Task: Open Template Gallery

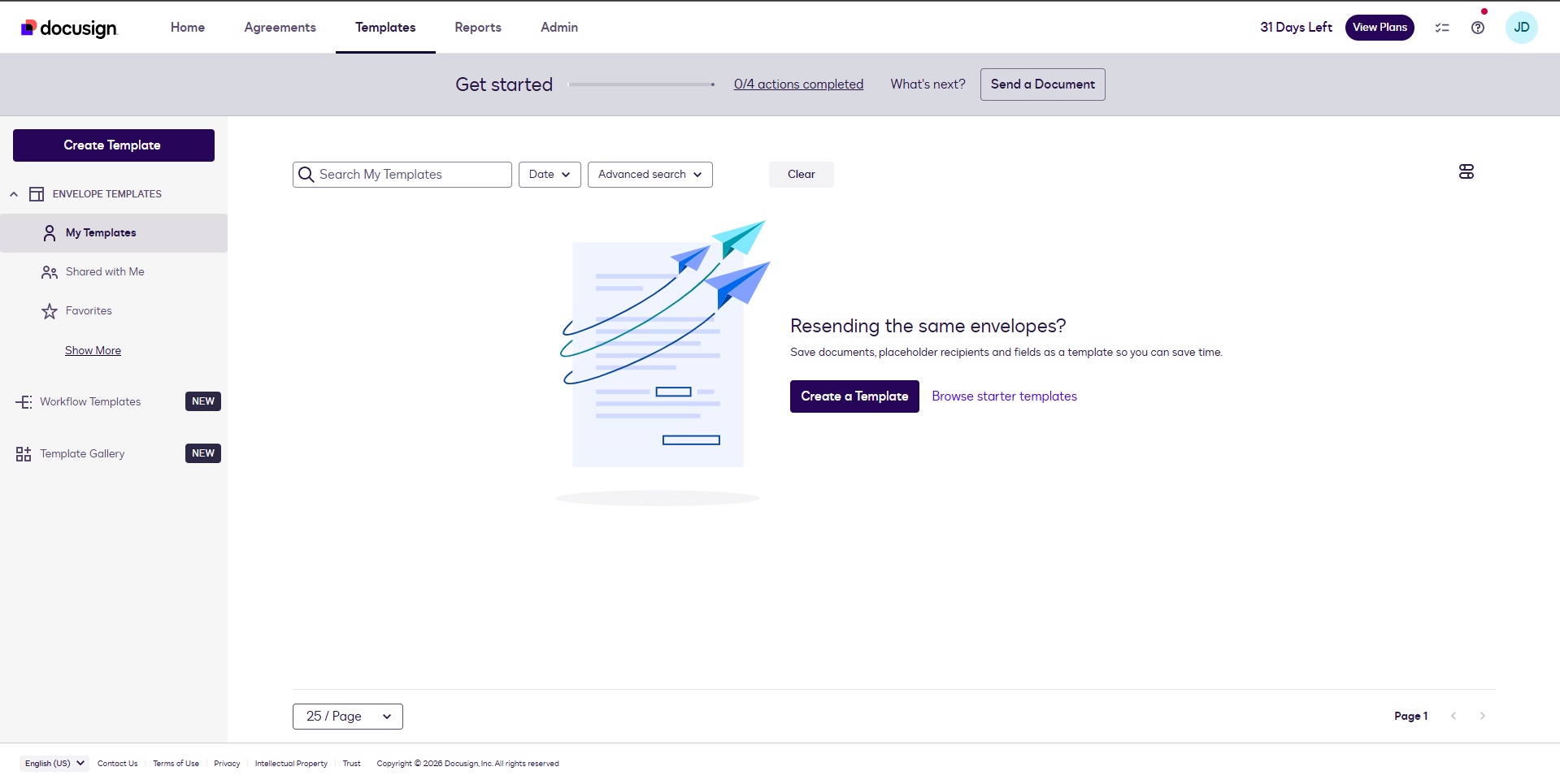Action: click(82, 454)
